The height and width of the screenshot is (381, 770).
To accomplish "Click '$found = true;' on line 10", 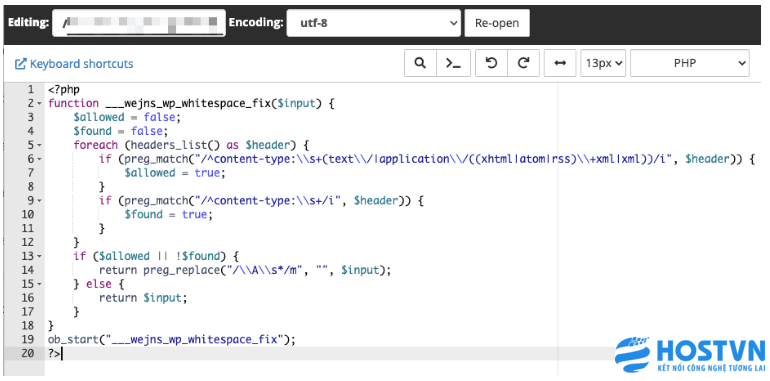I will coord(169,215).
